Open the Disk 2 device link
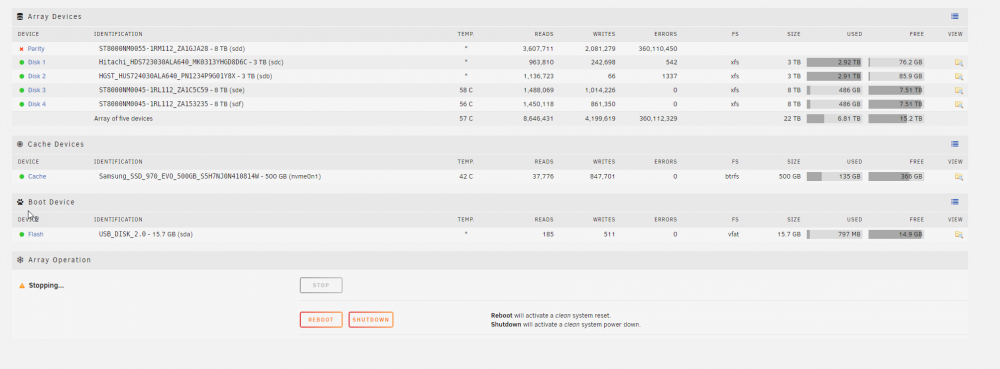This screenshot has width=1000, height=369. [36, 76]
